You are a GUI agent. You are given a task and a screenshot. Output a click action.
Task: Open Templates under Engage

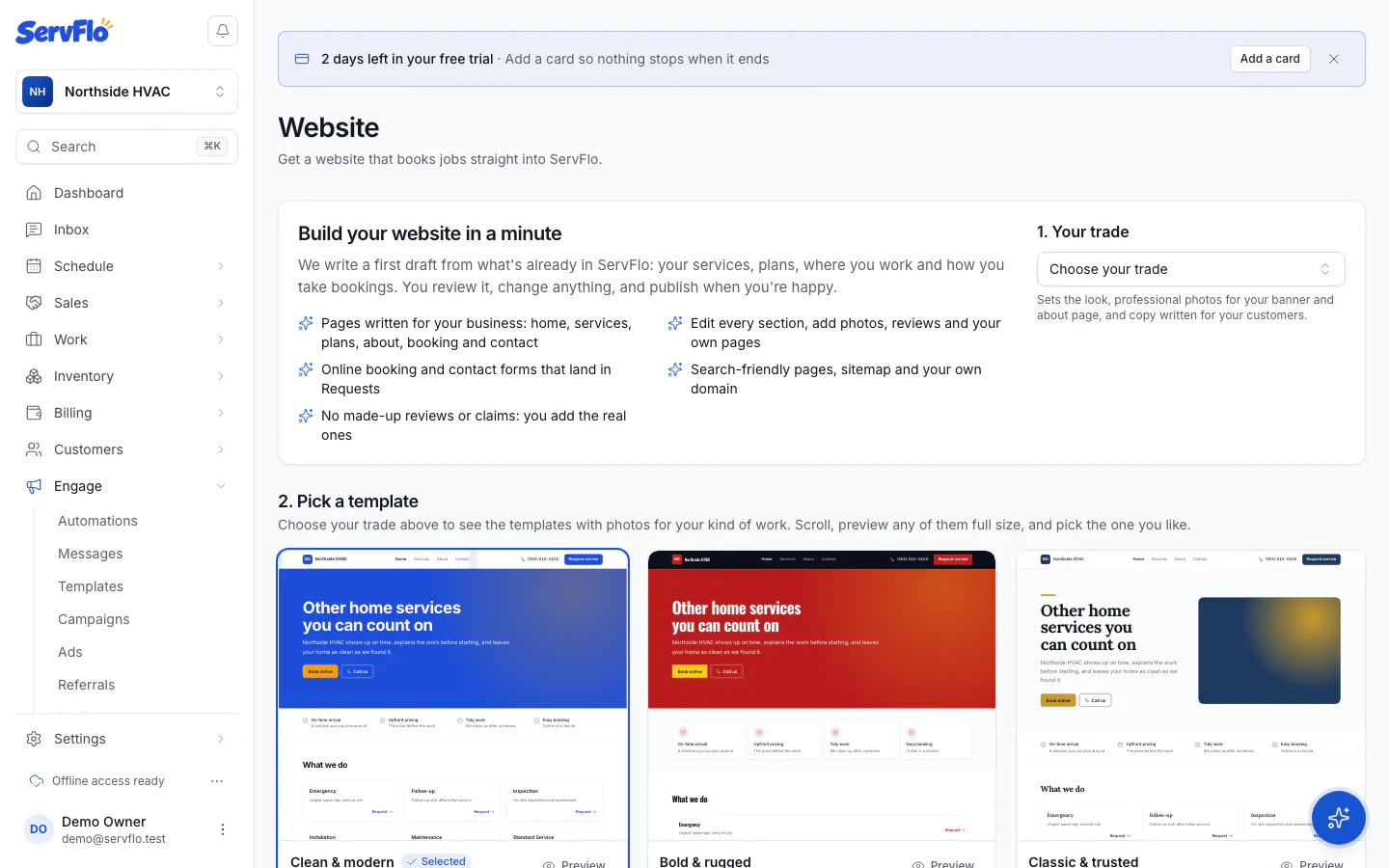[91, 586]
